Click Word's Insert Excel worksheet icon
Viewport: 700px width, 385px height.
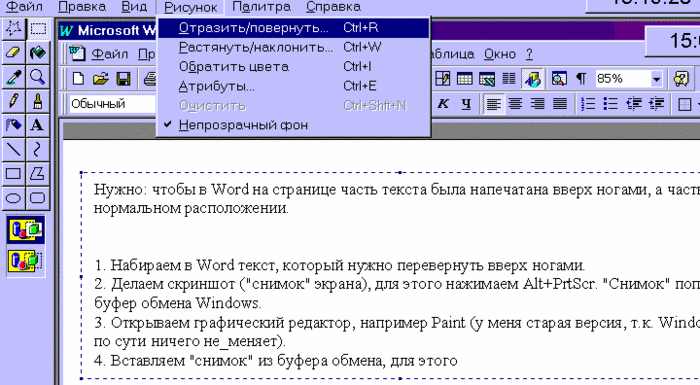[487, 79]
